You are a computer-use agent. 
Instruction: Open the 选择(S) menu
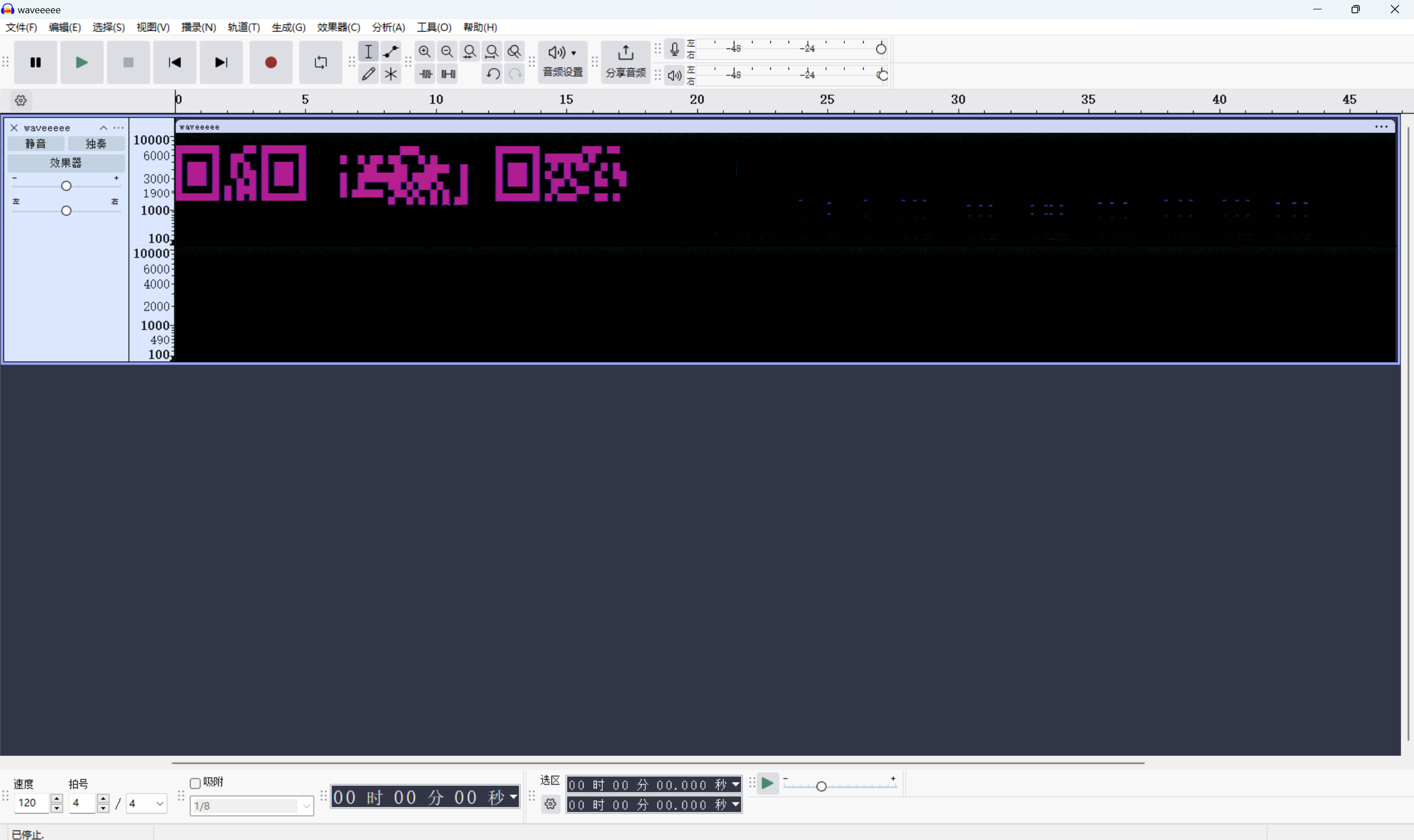tap(108, 27)
